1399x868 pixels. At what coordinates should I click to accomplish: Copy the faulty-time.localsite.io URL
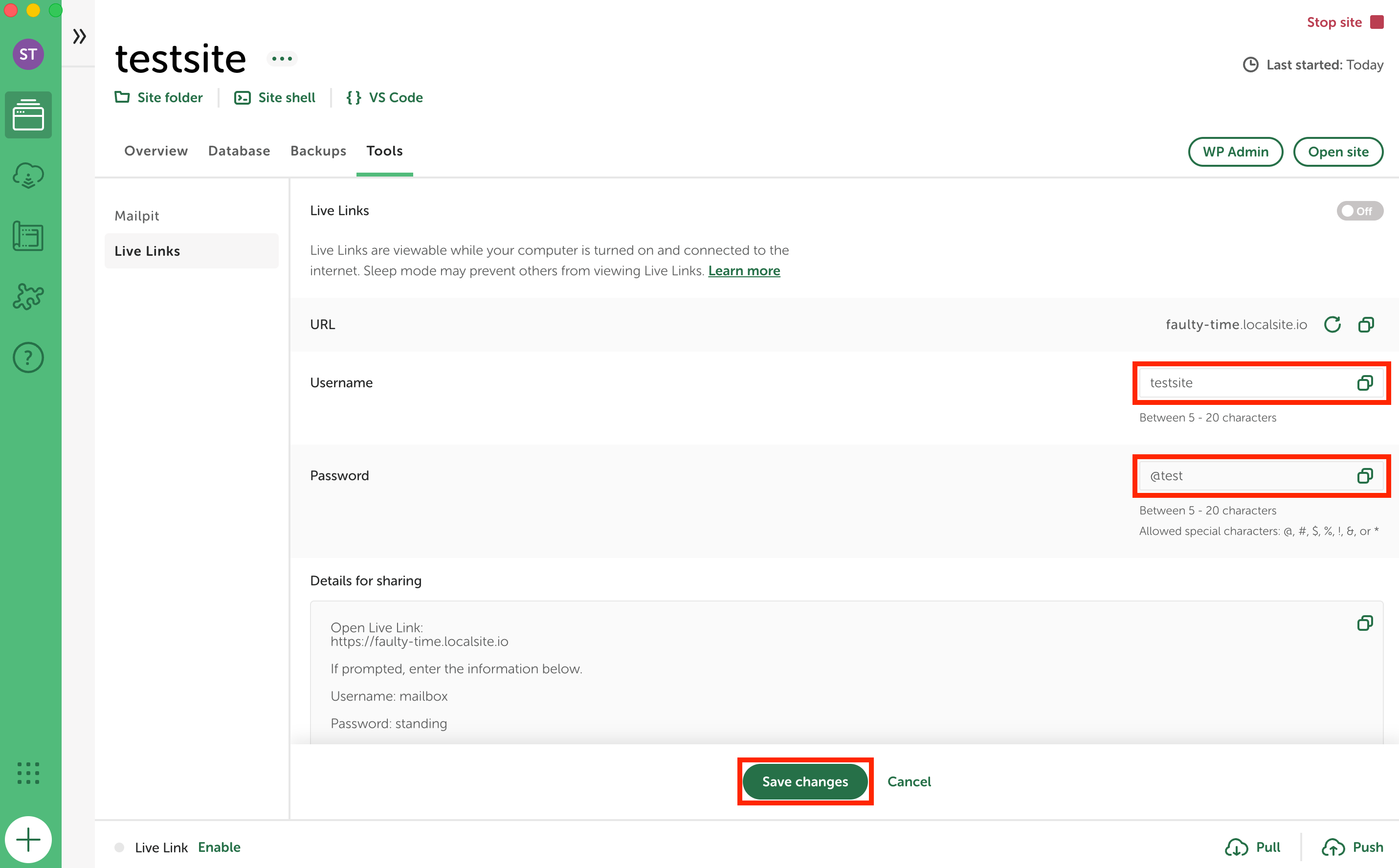pos(1366,325)
